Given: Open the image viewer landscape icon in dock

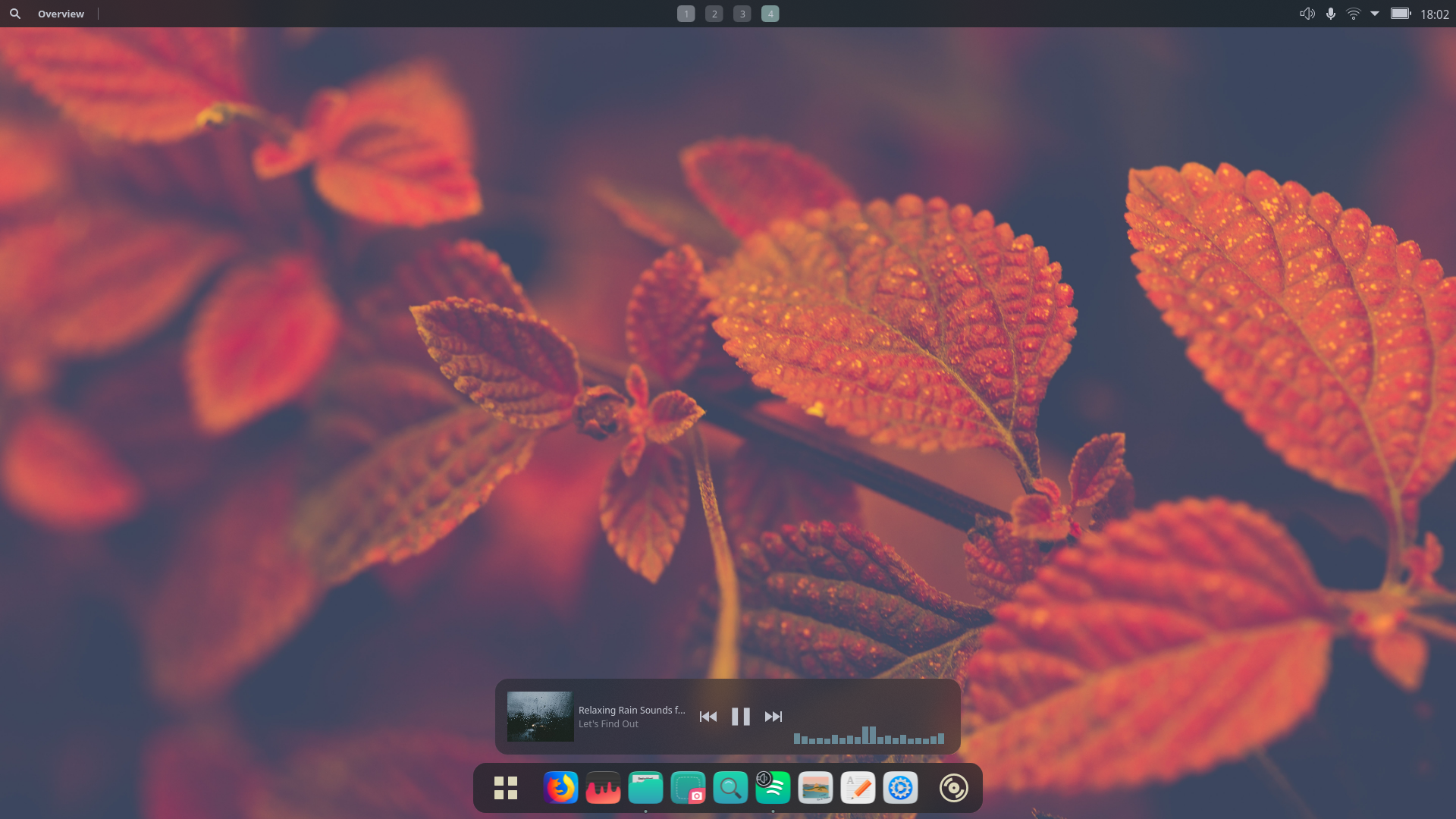Looking at the screenshot, I should click(815, 788).
